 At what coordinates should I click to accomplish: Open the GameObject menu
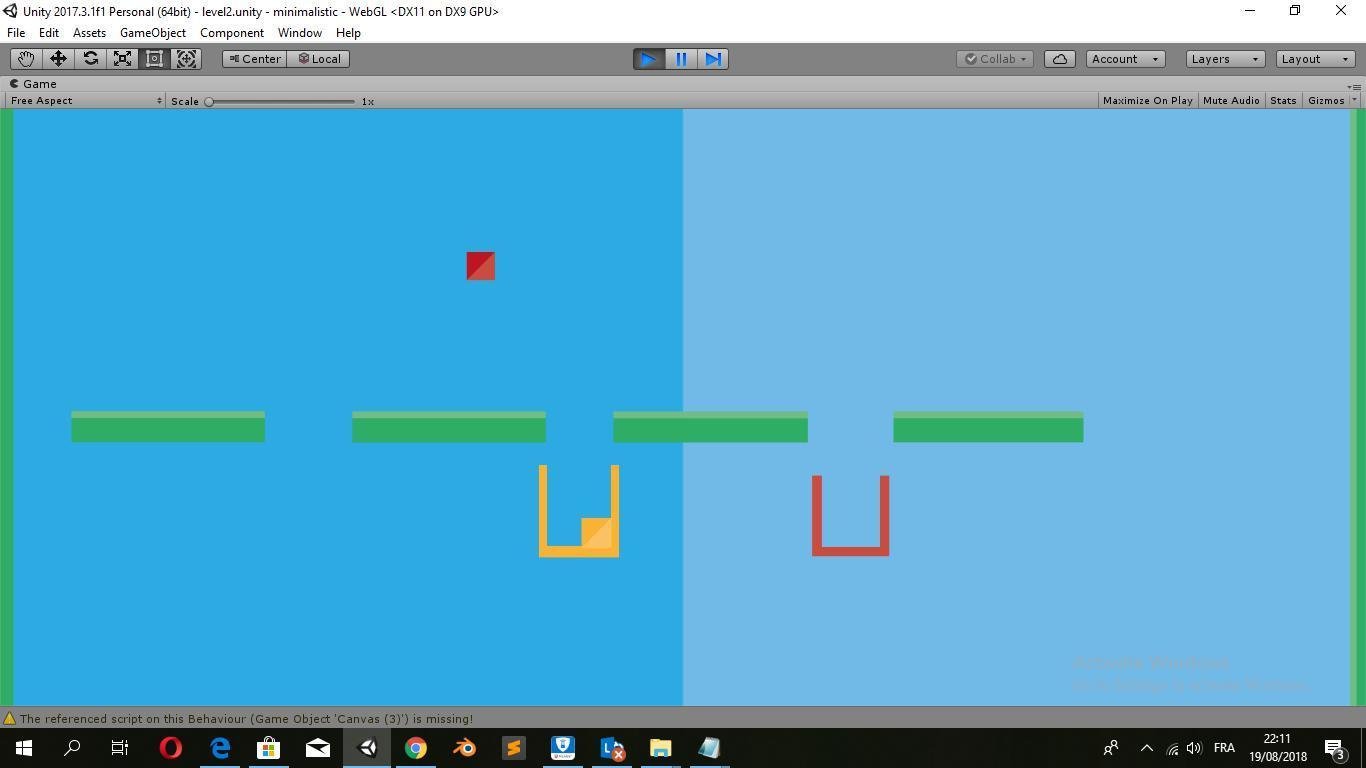152,32
